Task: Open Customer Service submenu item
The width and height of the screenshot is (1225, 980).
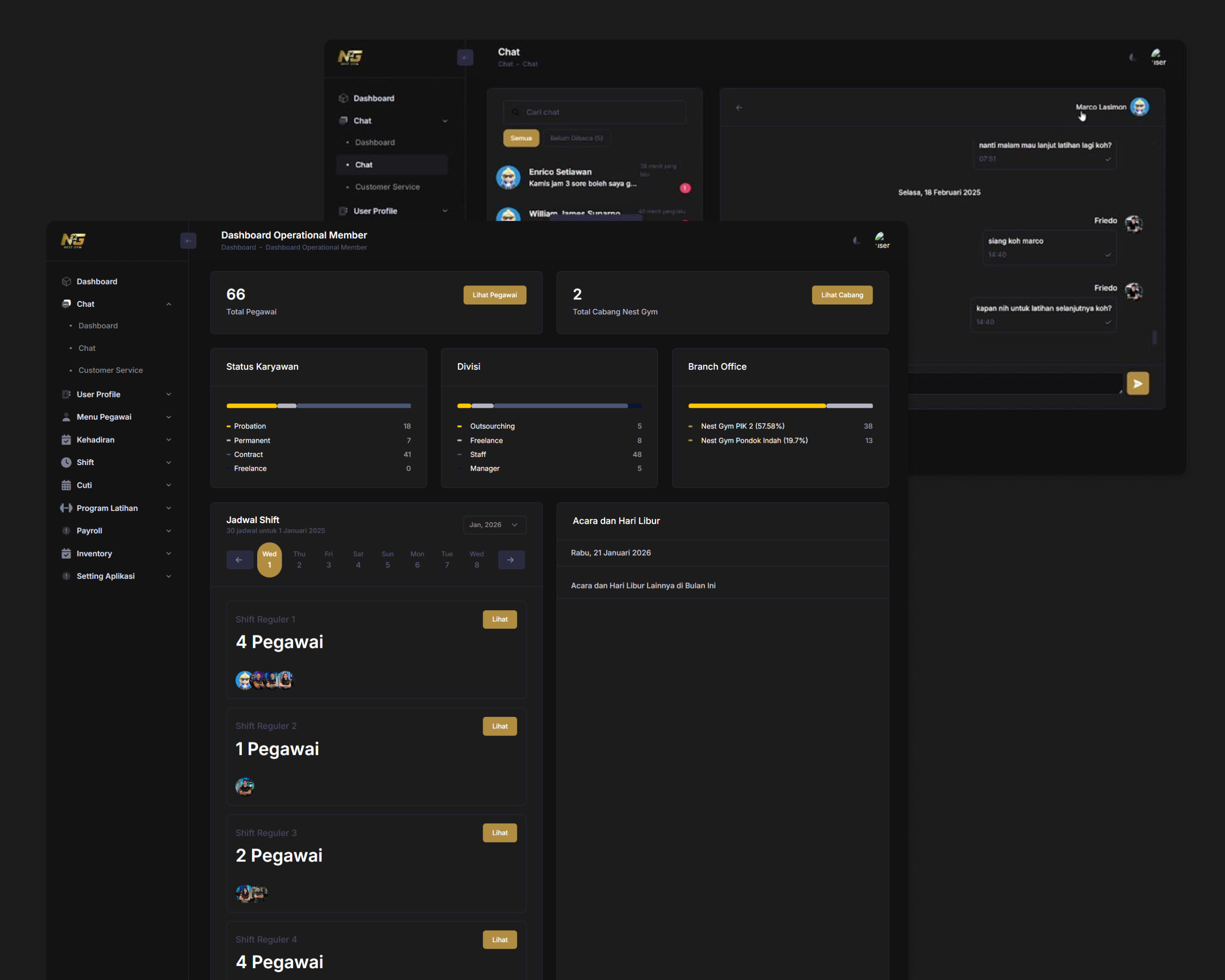Action: click(110, 370)
